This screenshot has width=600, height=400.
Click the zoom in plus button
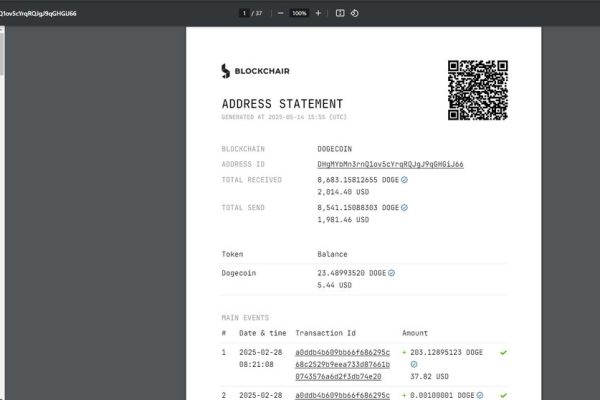click(x=318, y=13)
